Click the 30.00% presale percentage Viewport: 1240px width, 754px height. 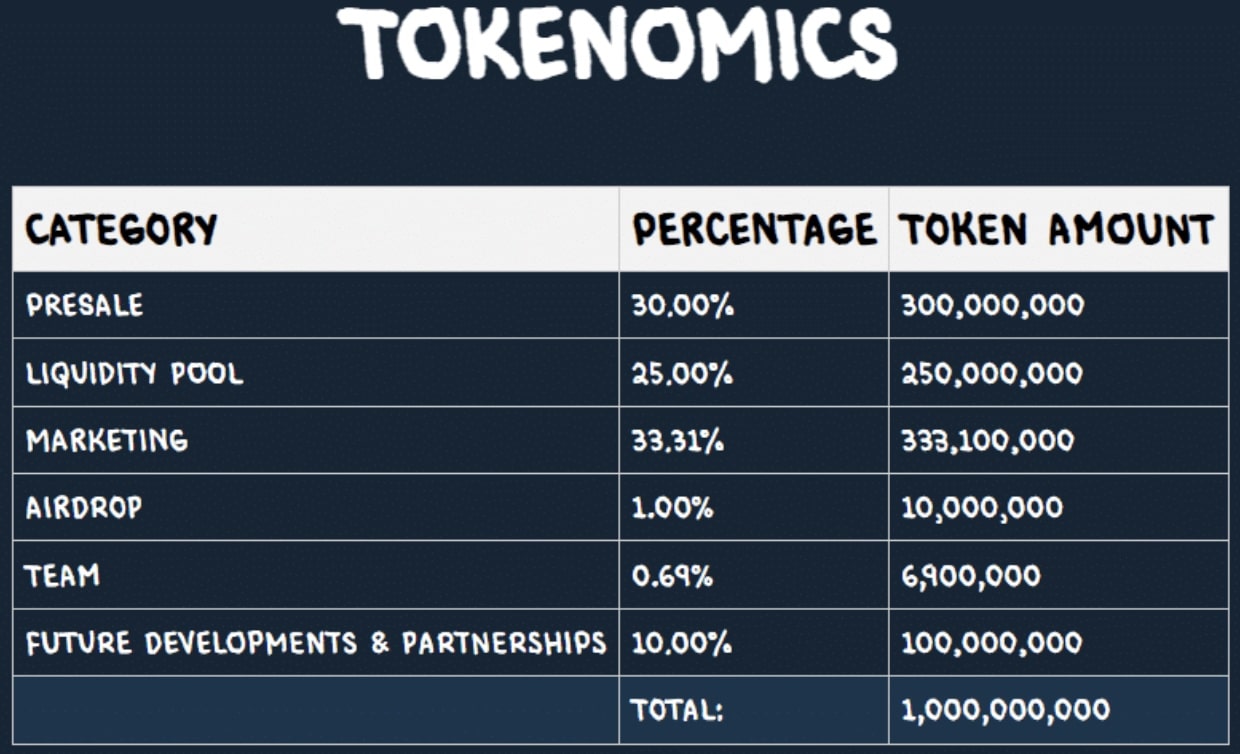[x=682, y=305]
